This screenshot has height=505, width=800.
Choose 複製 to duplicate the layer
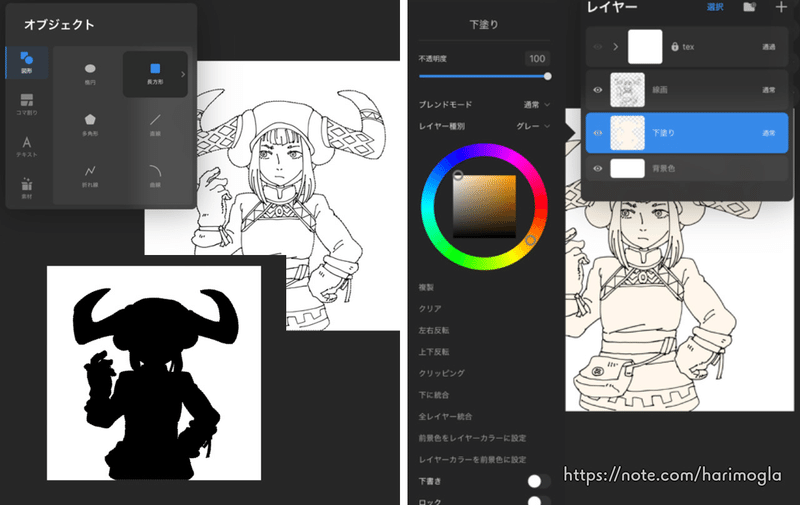point(426,287)
